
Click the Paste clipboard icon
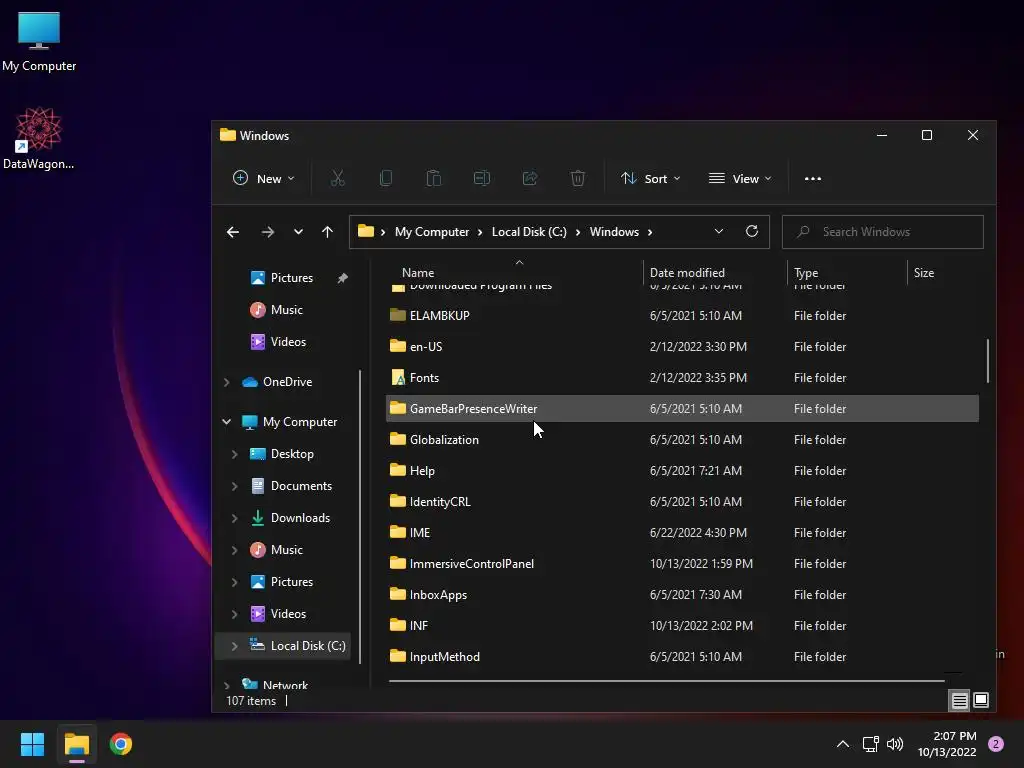point(434,178)
